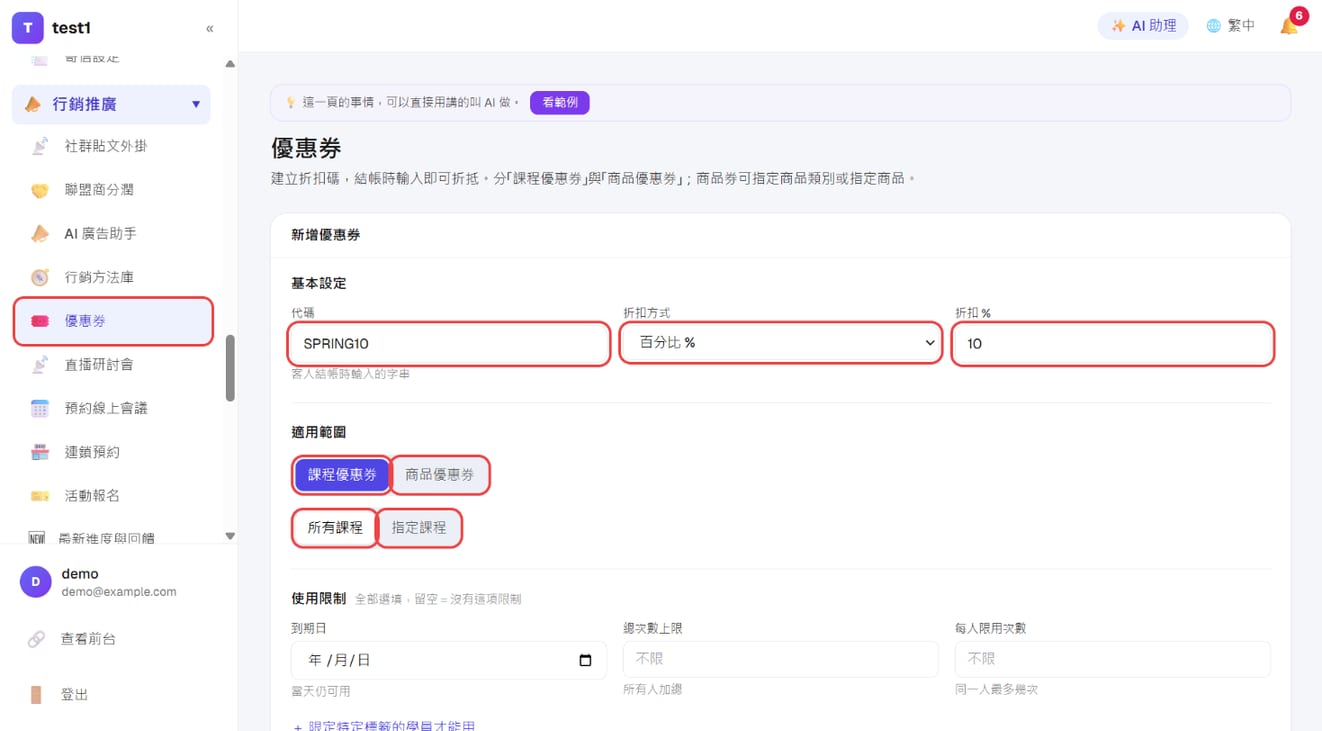Click the 折扣 % input field

[x=1113, y=343]
